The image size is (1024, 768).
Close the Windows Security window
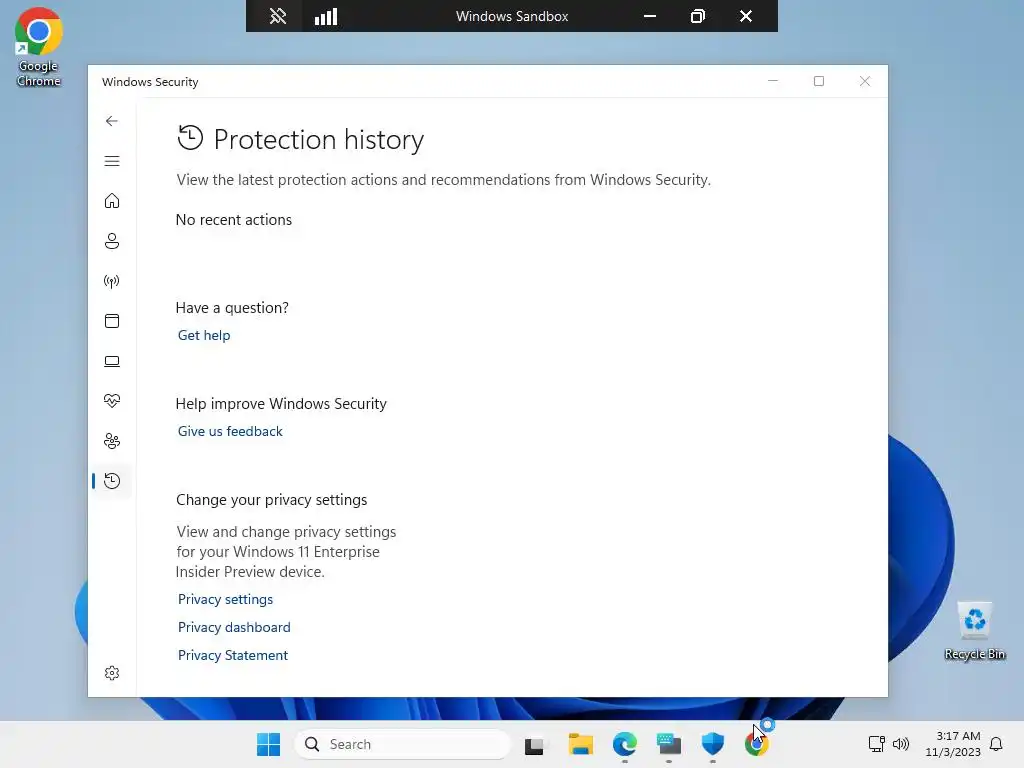click(865, 81)
